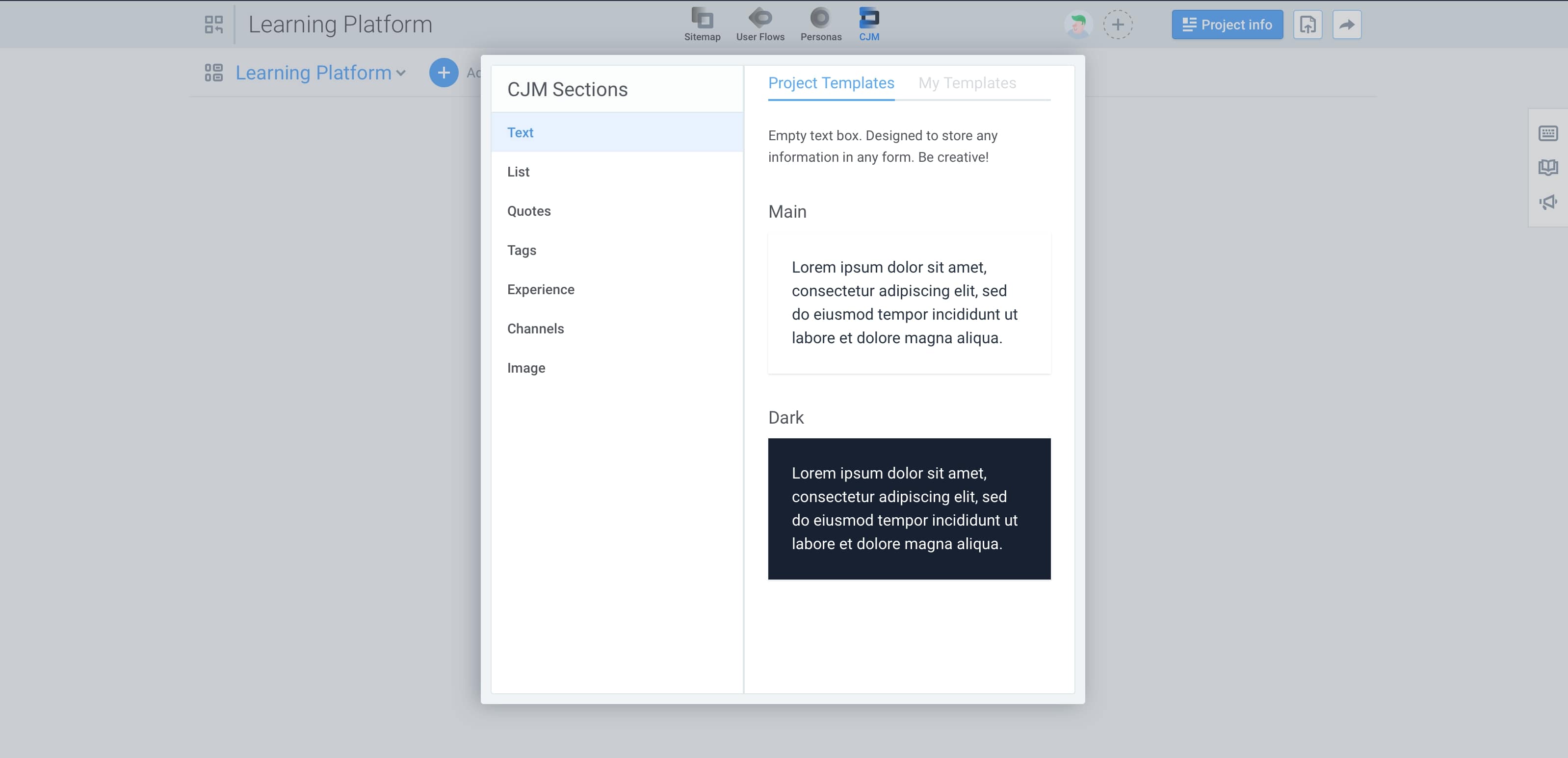Select Experience in CJM Sections list

(x=541, y=290)
